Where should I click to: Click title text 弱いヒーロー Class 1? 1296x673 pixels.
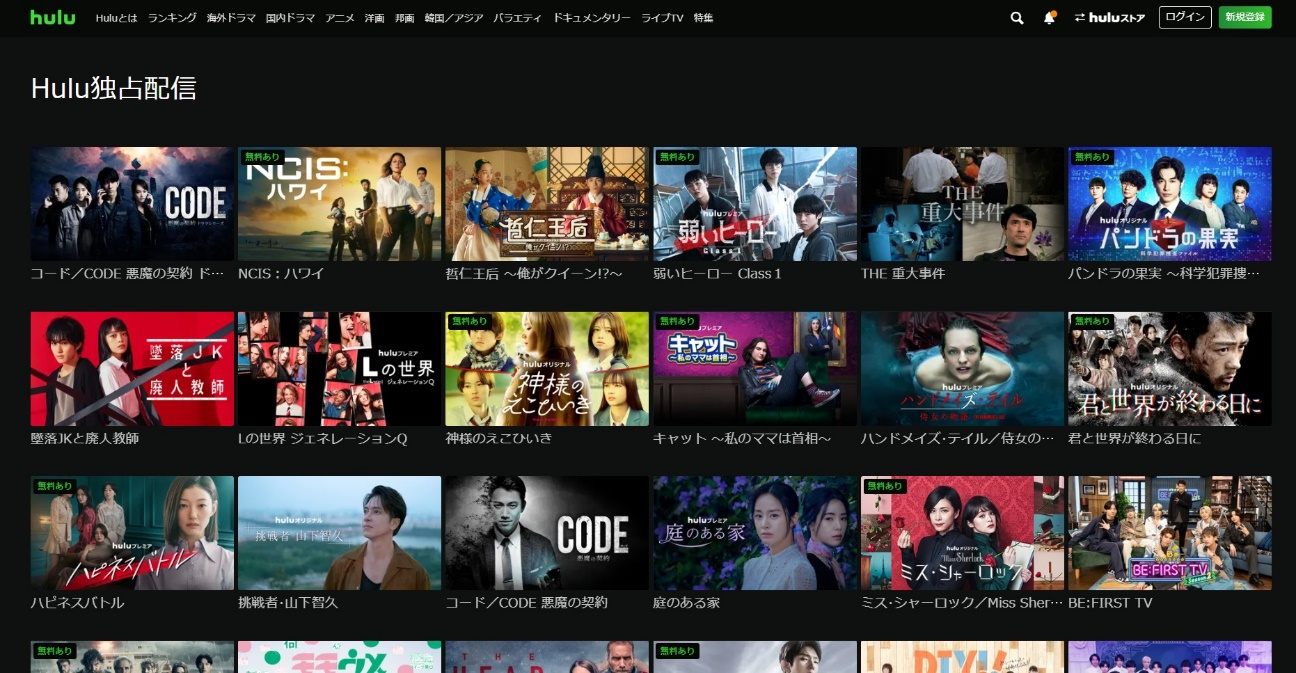point(717,273)
